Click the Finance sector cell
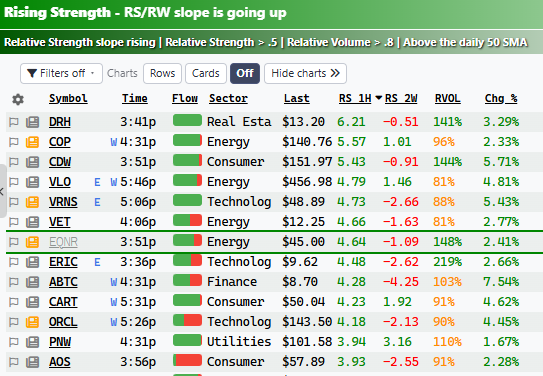 click(232, 282)
